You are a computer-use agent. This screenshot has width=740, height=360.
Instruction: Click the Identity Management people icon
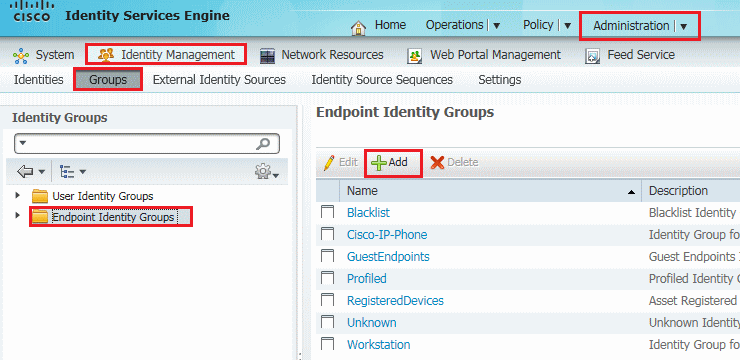106,55
